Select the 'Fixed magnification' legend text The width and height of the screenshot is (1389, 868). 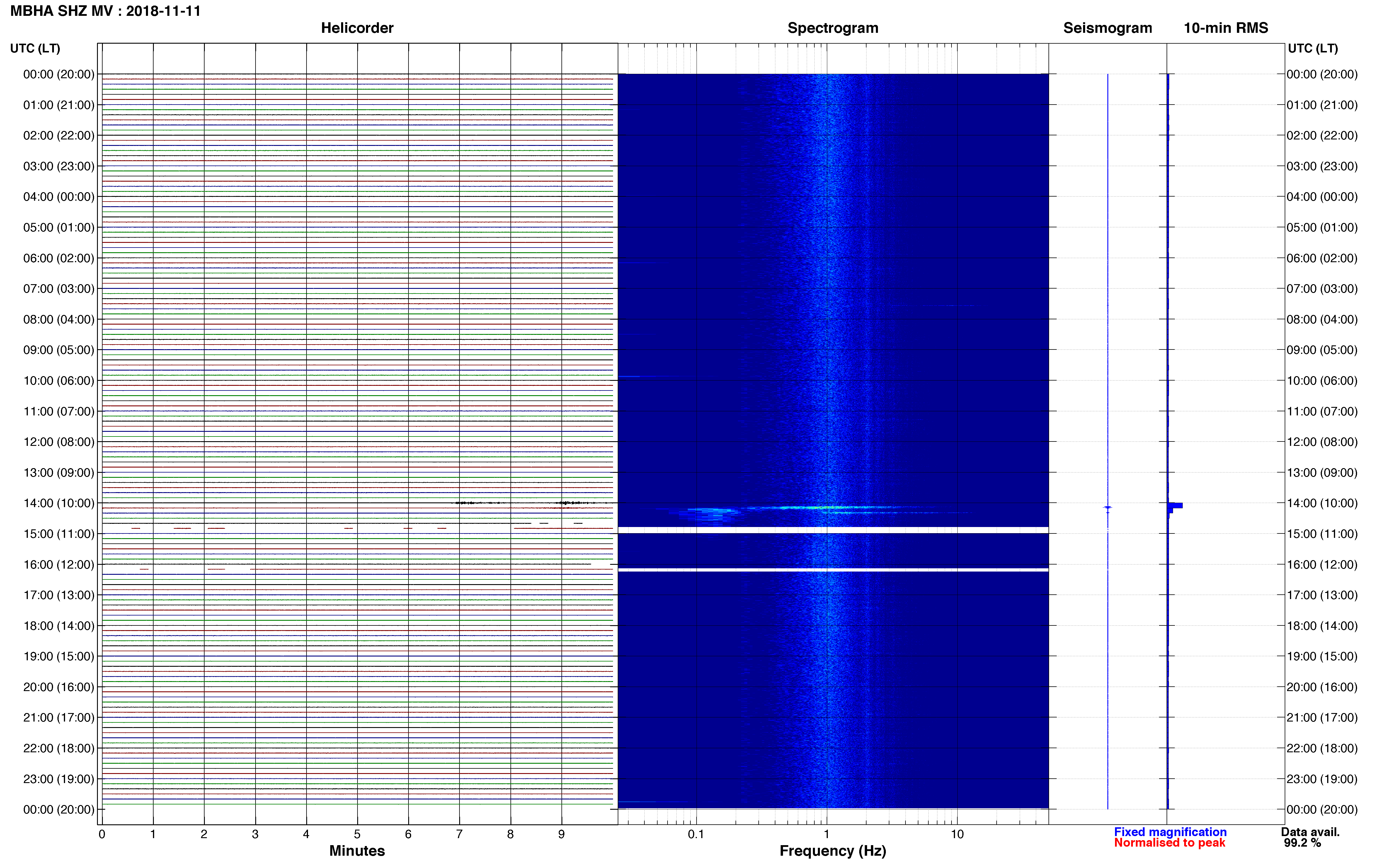[x=1170, y=832]
